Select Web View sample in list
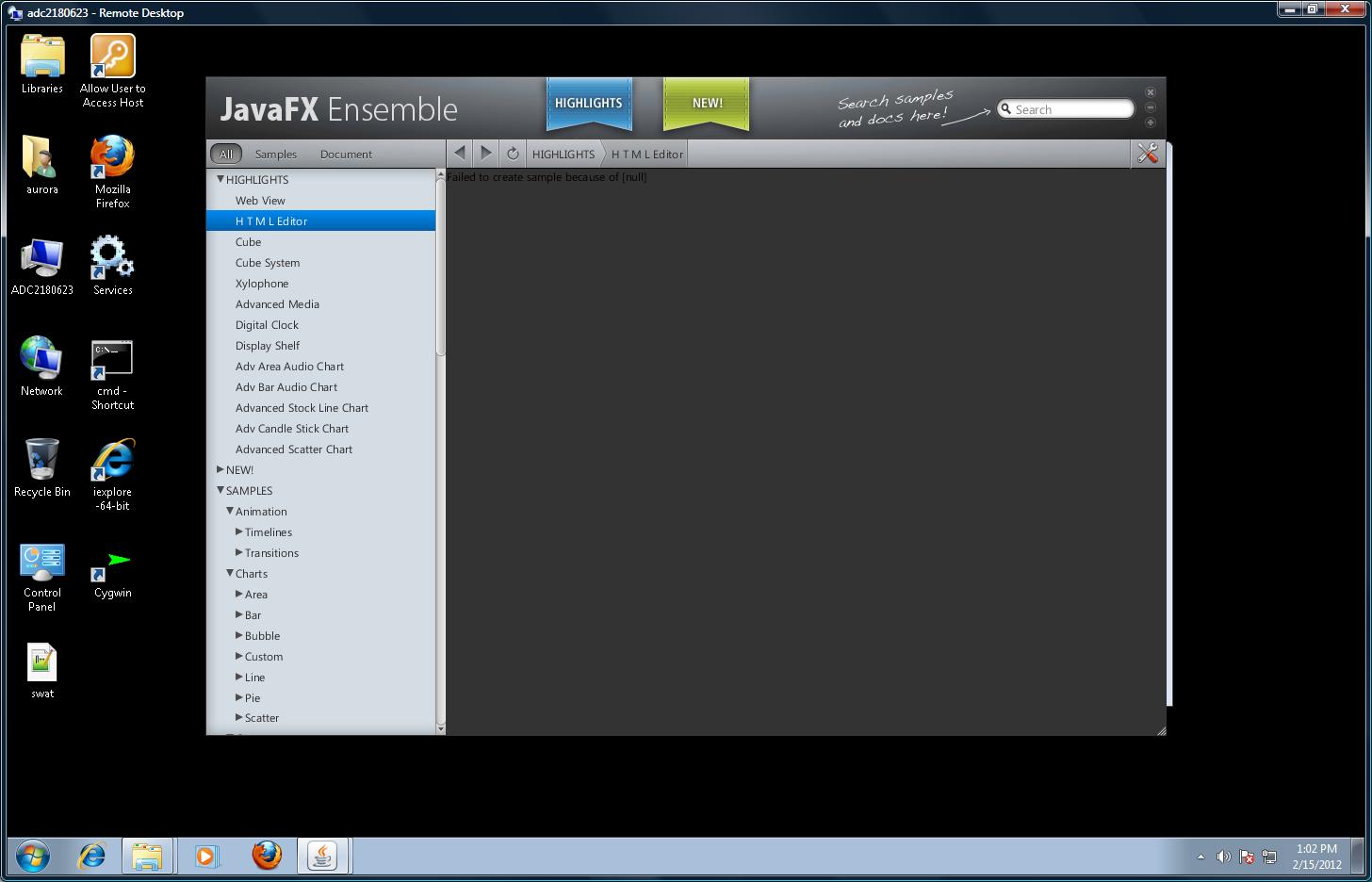The height and width of the screenshot is (882, 1372). (x=260, y=201)
